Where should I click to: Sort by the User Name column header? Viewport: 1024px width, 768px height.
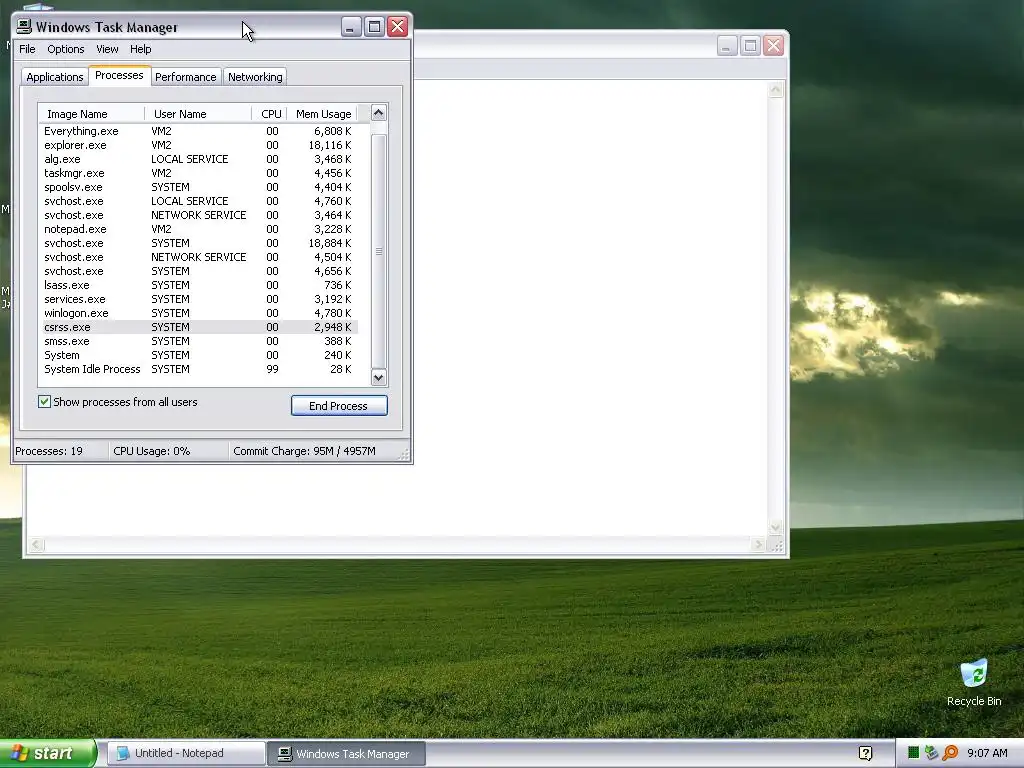pos(198,114)
